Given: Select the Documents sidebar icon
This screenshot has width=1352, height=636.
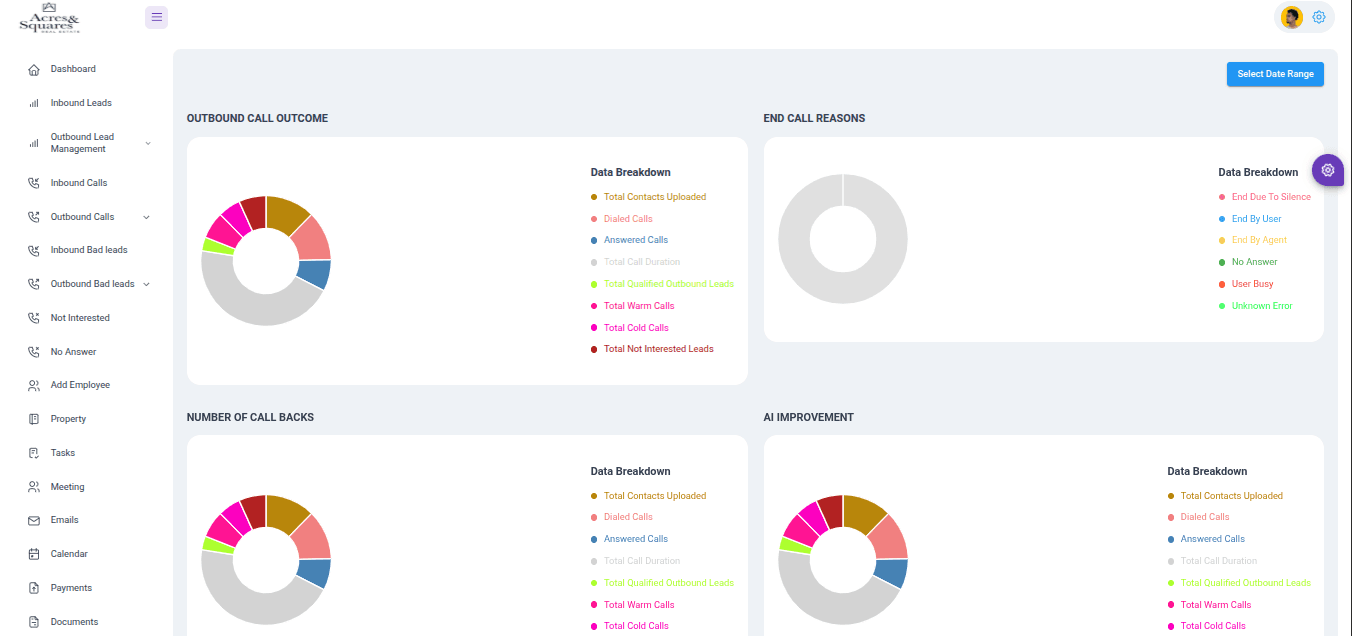Looking at the screenshot, I should click(x=35, y=621).
